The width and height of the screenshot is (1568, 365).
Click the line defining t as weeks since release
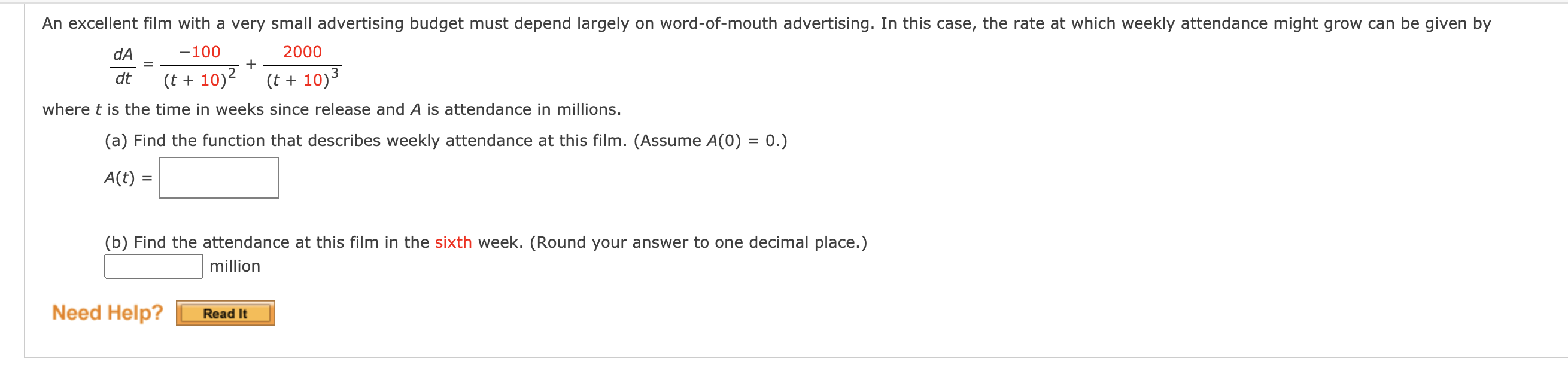pyautogui.click(x=332, y=110)
